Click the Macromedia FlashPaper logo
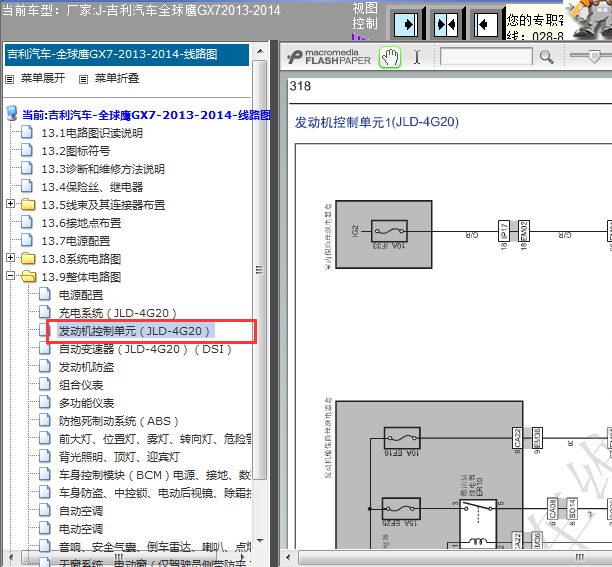This screenshot has width=612, height=567. [x=329, y=57]
